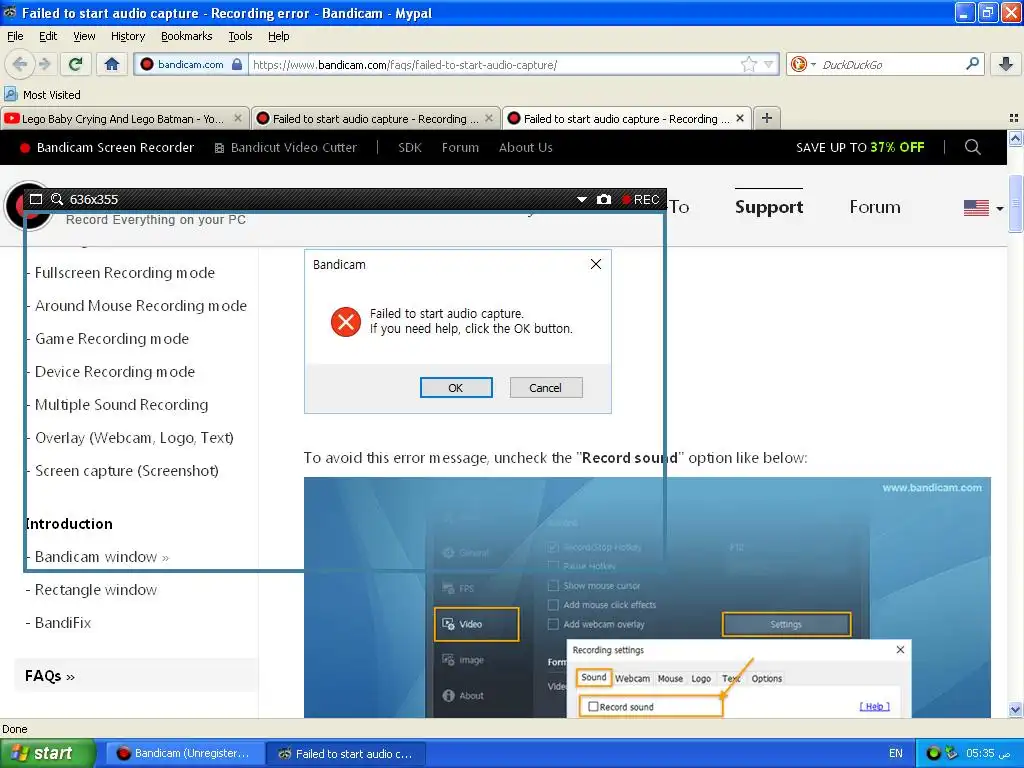Bookmark this page with the star icon
This screenshot has height=768, width=1024.
pyautogui.click(x=748, y=64)
